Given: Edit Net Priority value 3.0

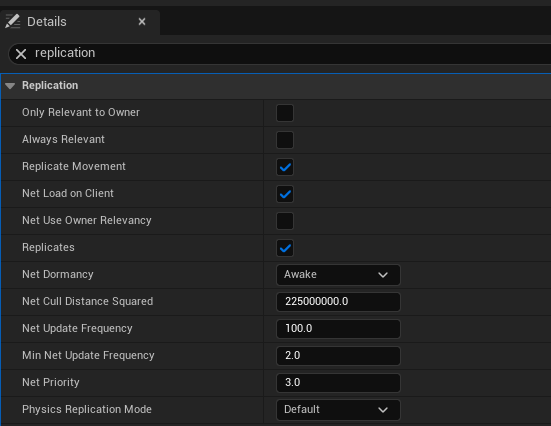Looking at the screenshot, I should tap(338, 383).
